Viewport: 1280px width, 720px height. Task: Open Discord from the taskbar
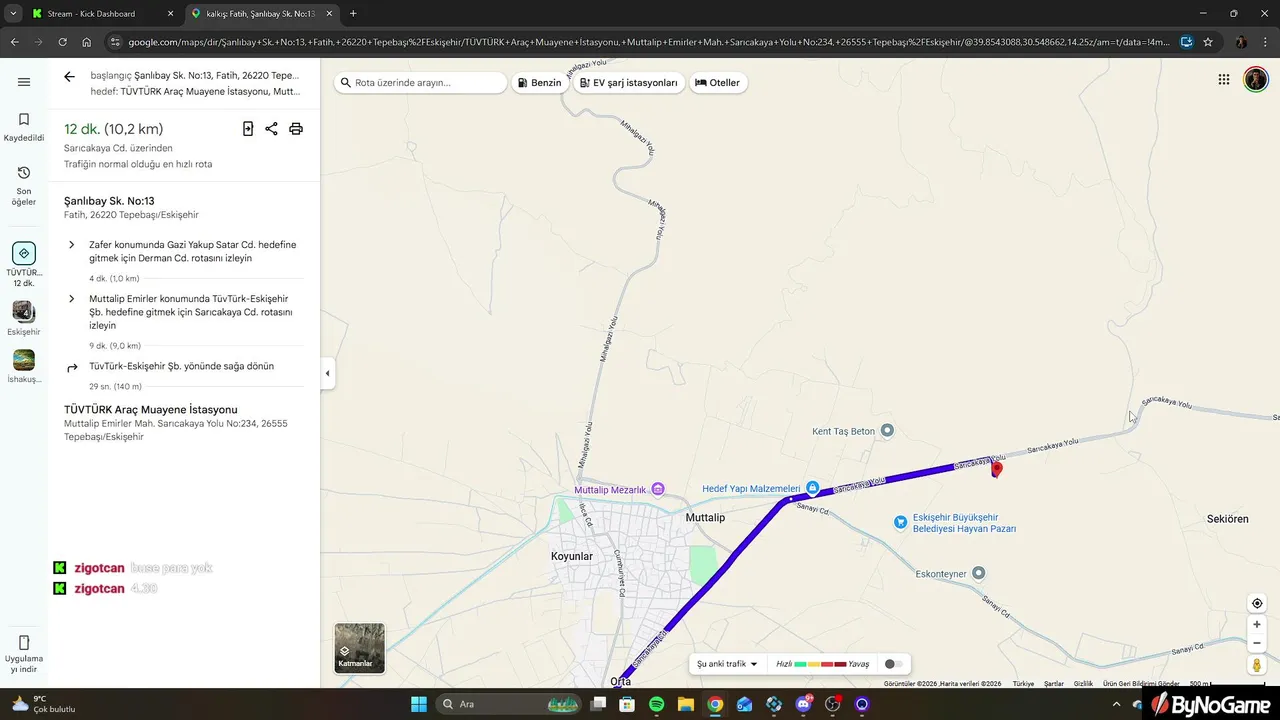(x=803, y=704)
